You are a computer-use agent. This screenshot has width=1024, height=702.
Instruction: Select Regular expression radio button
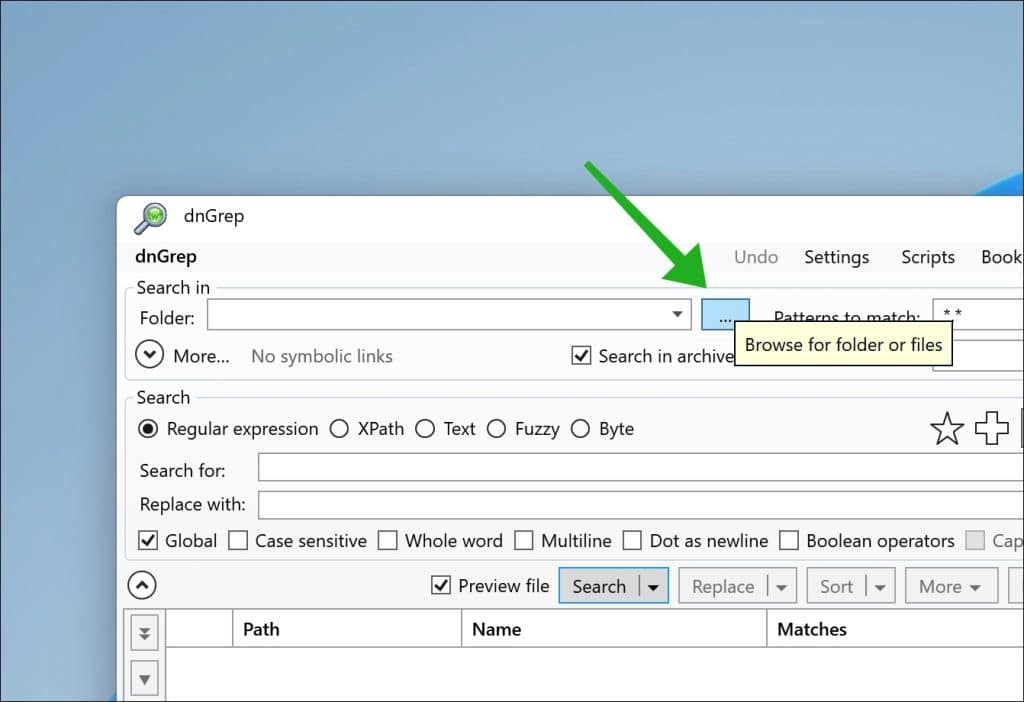tap(148, 429)
